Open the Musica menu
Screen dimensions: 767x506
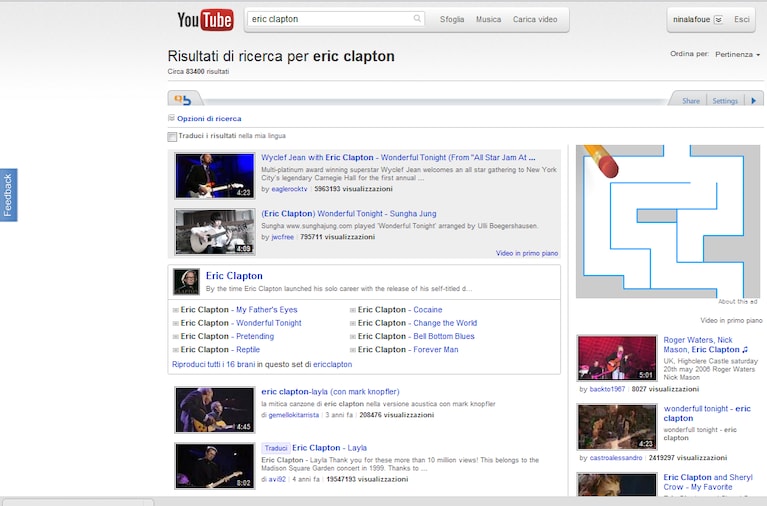coord(488,20)
